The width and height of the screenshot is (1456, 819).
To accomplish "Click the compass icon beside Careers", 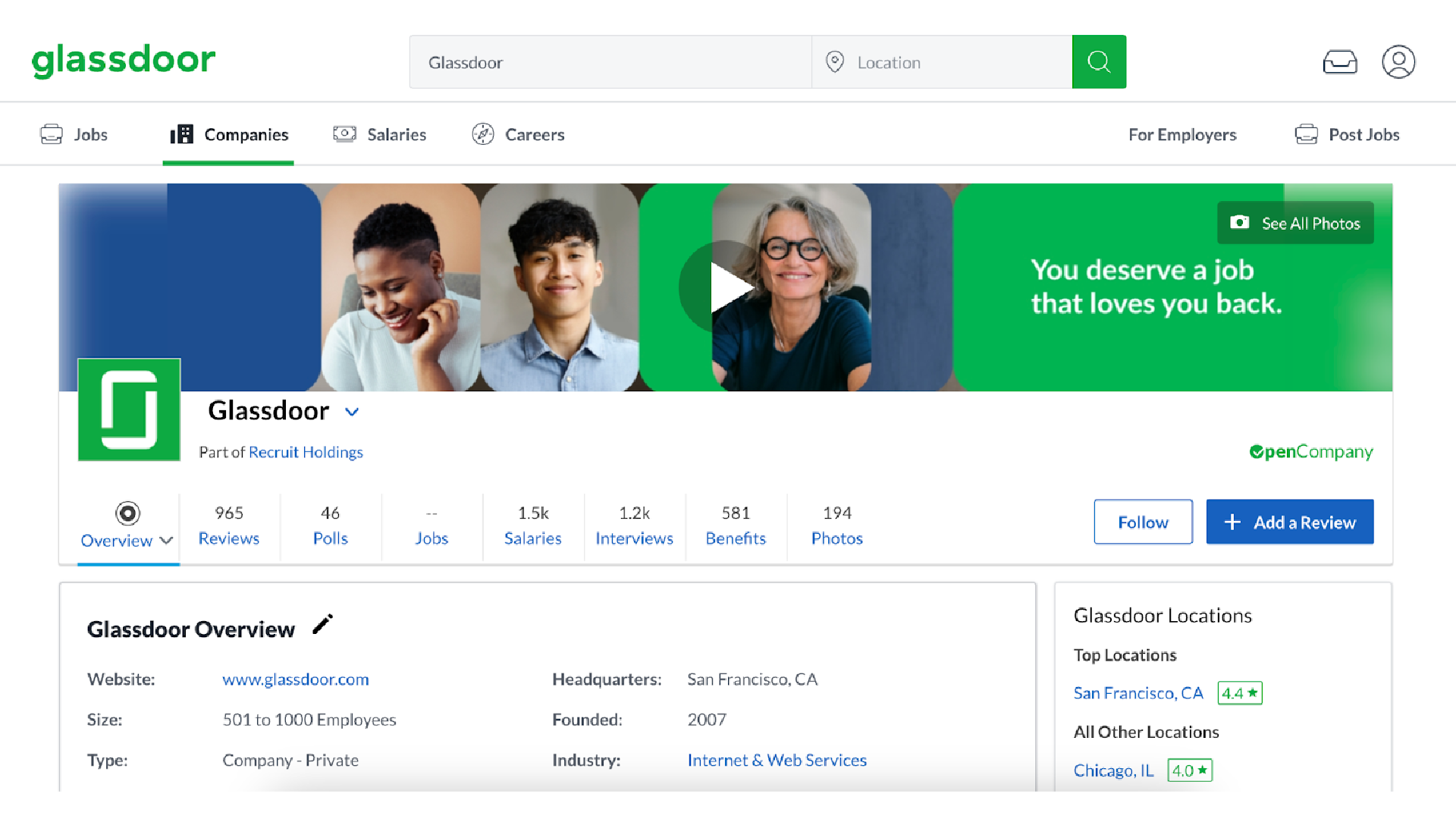I will (x=483, y=134).
